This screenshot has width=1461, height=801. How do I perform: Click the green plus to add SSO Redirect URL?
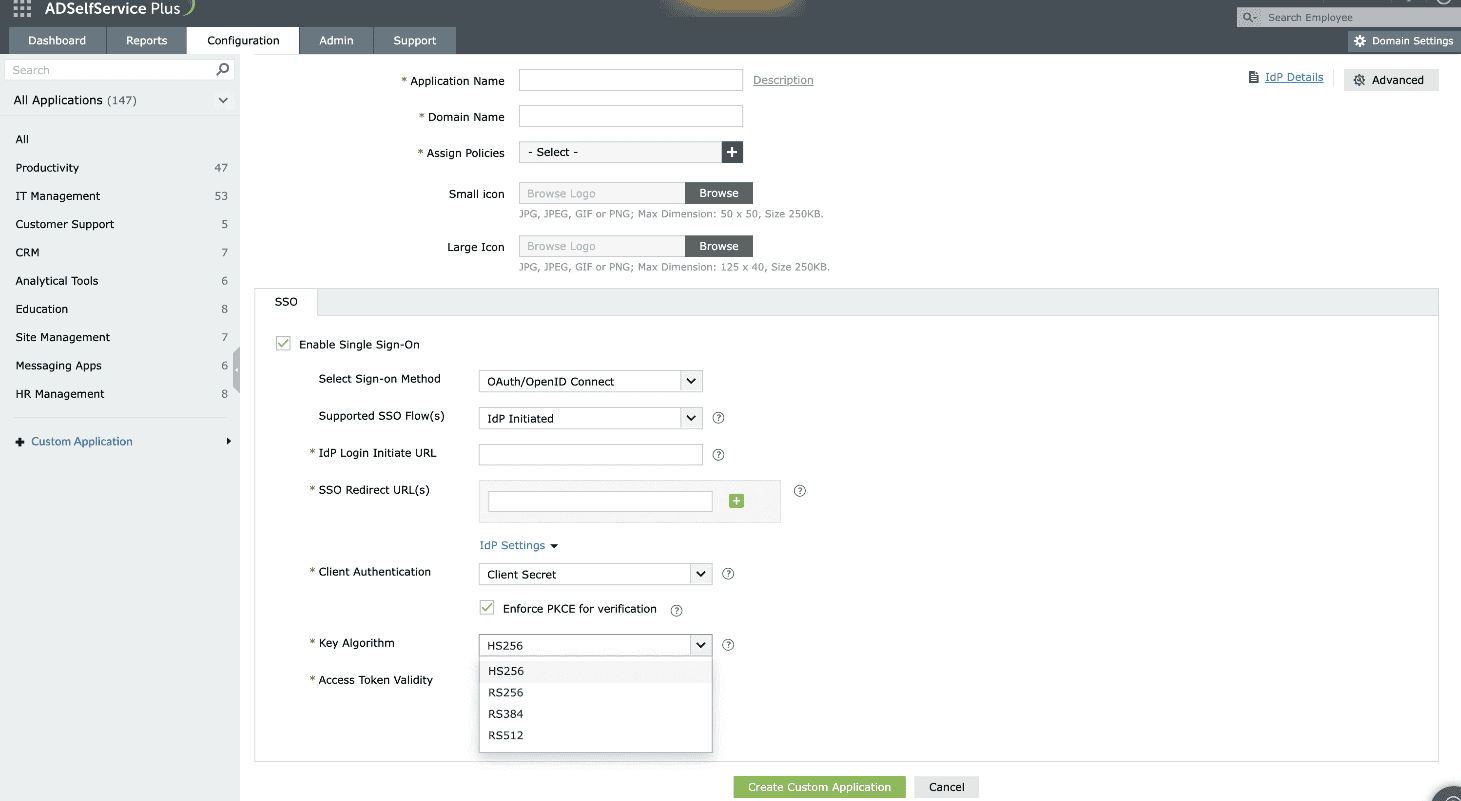736,500
